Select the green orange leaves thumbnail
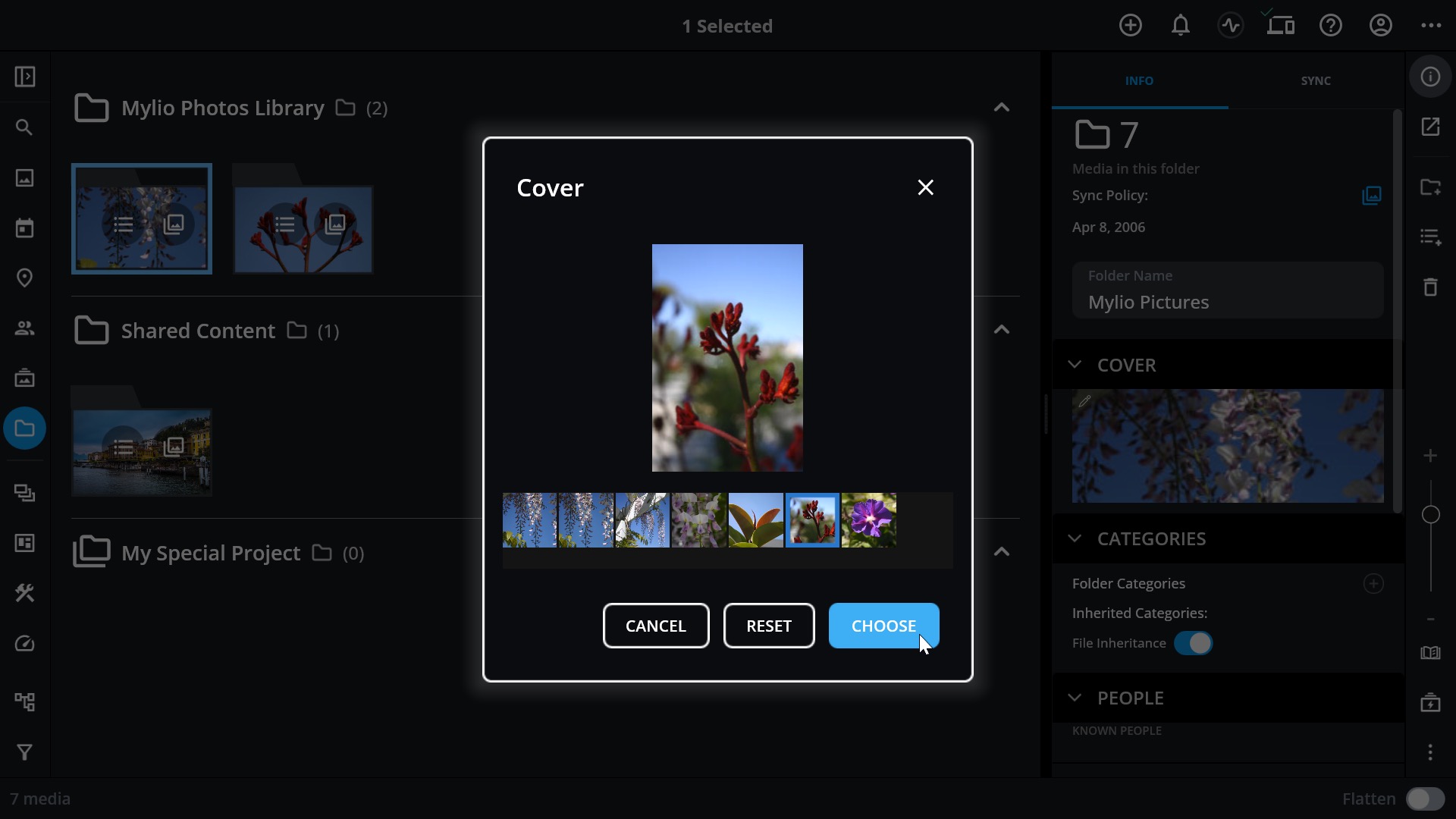The width and height of the screenshot is (1456, 819). pyautogui.click(x=756, y=520)
